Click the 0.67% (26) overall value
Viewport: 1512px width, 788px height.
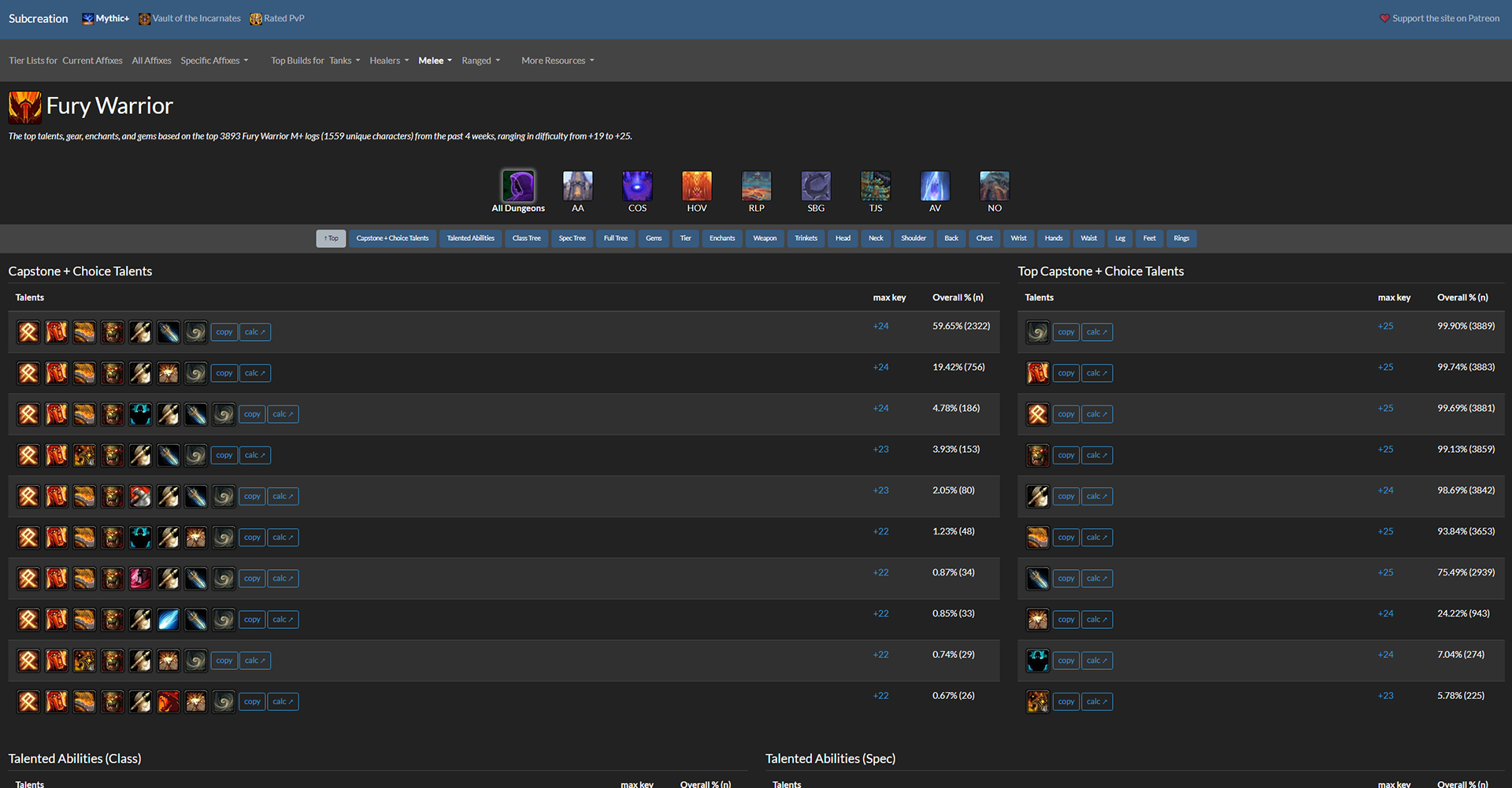pyautogui.click(x=953, y=696)
